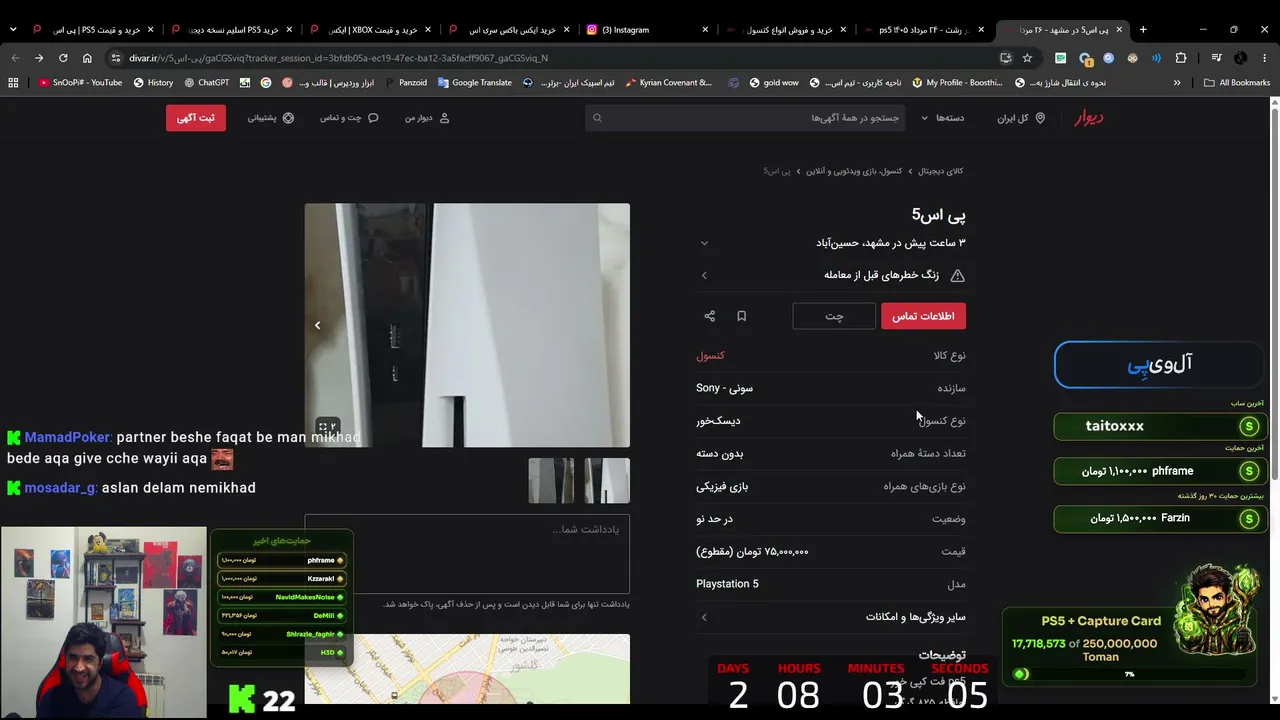Star this page with bookmark star icon

tap(1027, 58)
